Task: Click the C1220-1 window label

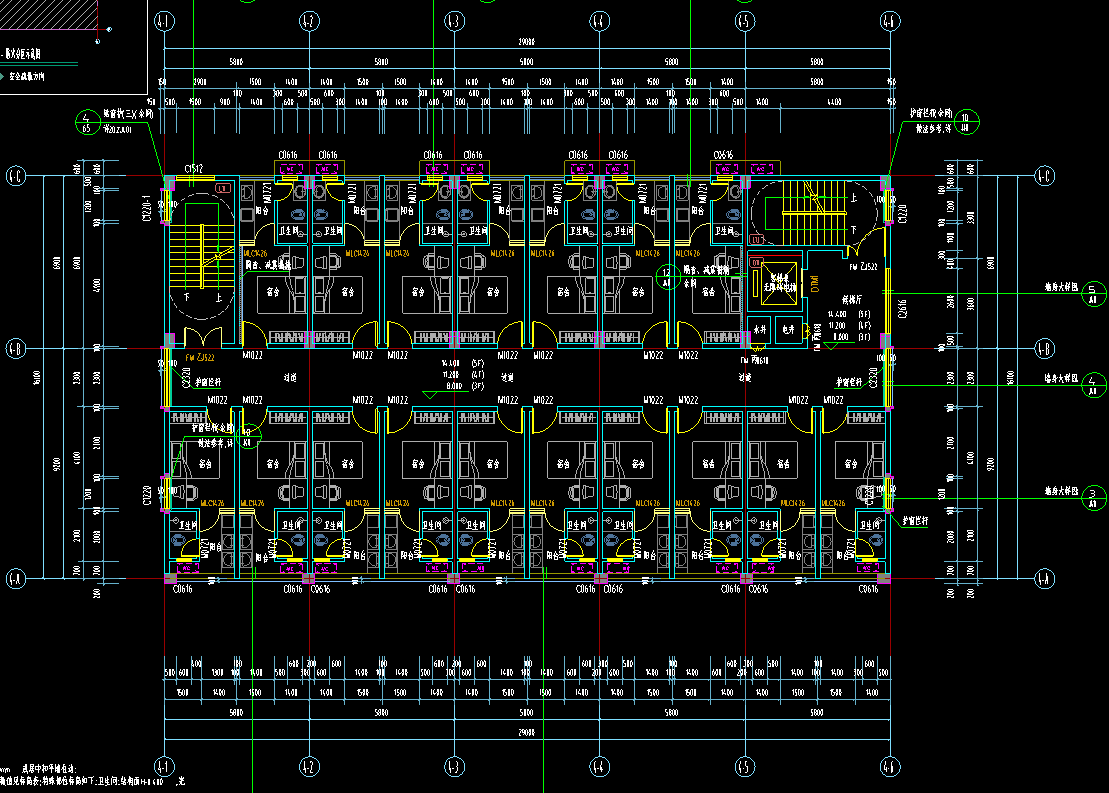Action: (x=148, y=206)
